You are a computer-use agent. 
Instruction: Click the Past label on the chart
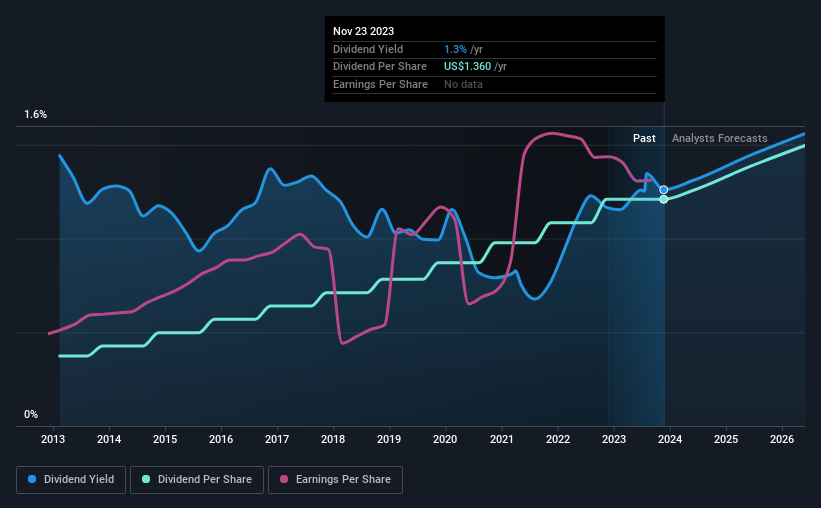point(644,138)
